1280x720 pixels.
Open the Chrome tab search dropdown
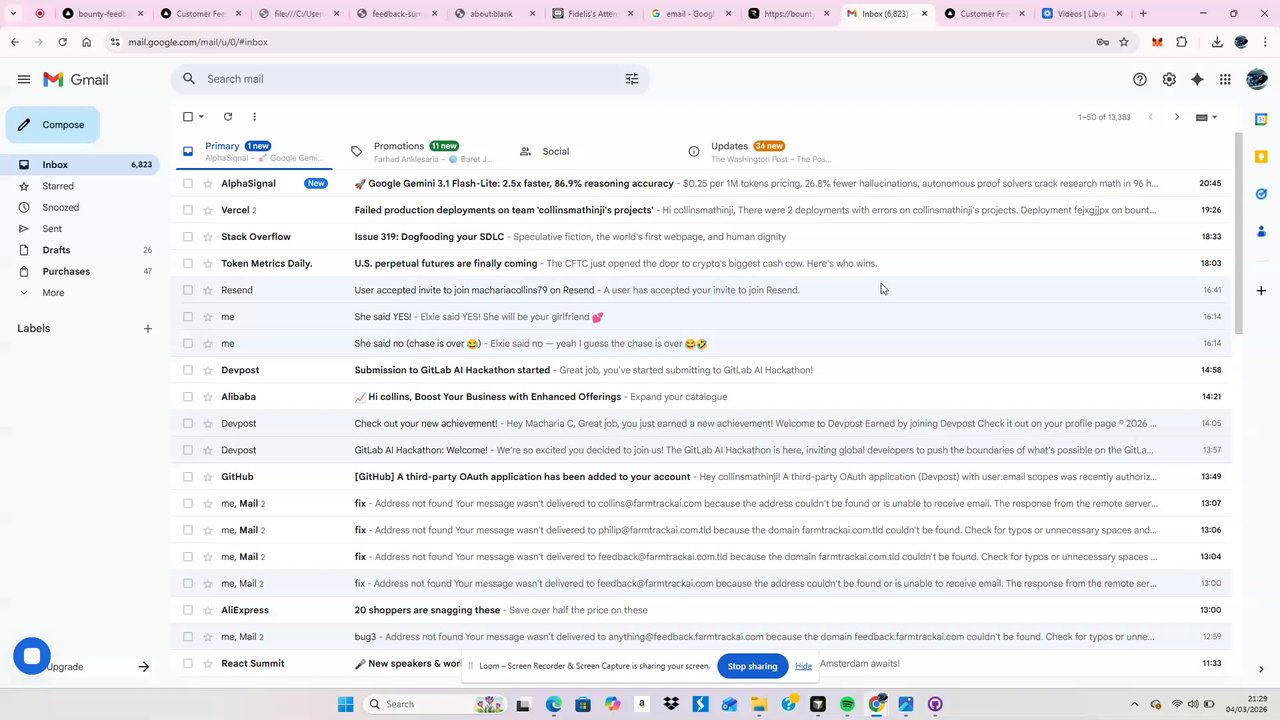point(13,13)
